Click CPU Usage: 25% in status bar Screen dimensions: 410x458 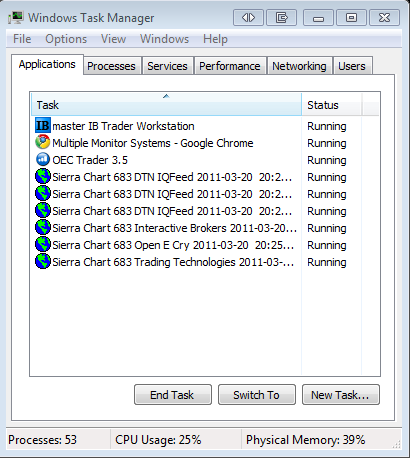(x=158, y=440)
